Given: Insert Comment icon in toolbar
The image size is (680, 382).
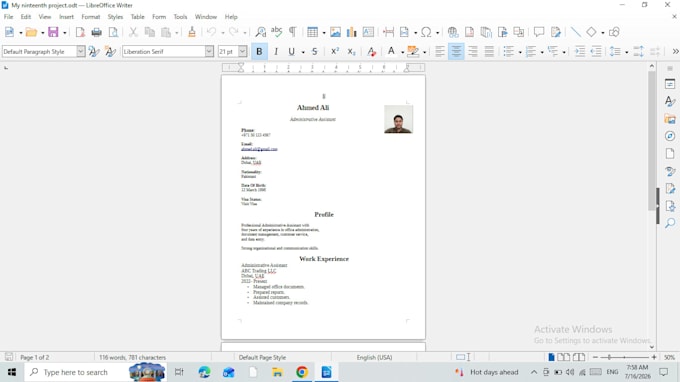Looking at the screenshot, I should [x=539, y=32].
